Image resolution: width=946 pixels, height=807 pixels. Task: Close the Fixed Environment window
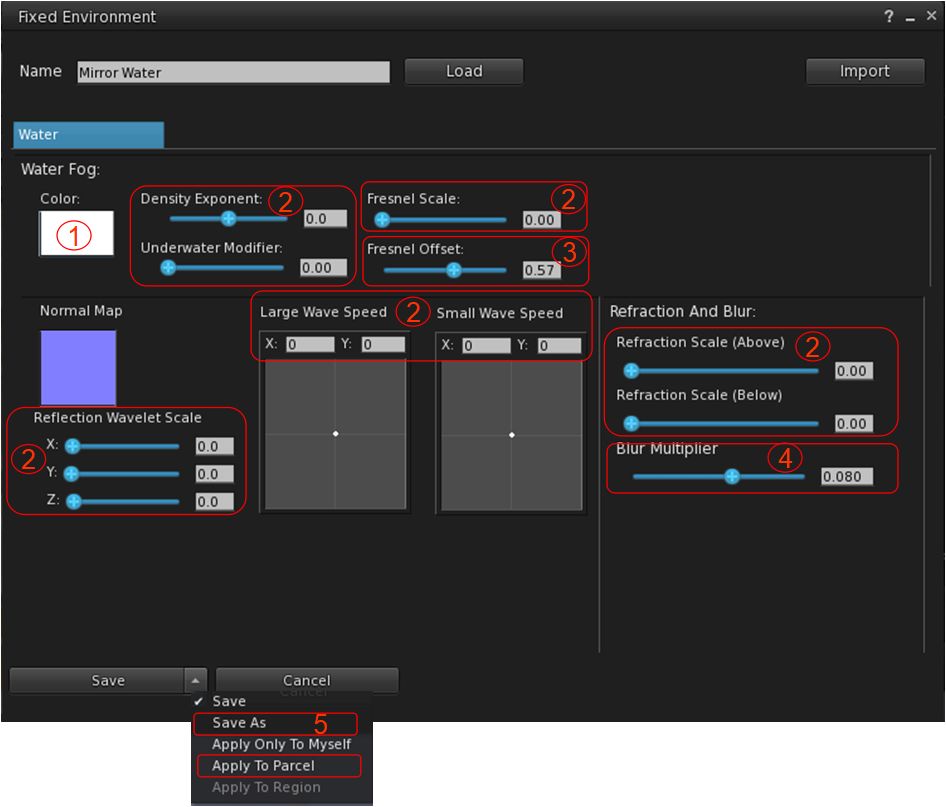(x=930, y=17)
